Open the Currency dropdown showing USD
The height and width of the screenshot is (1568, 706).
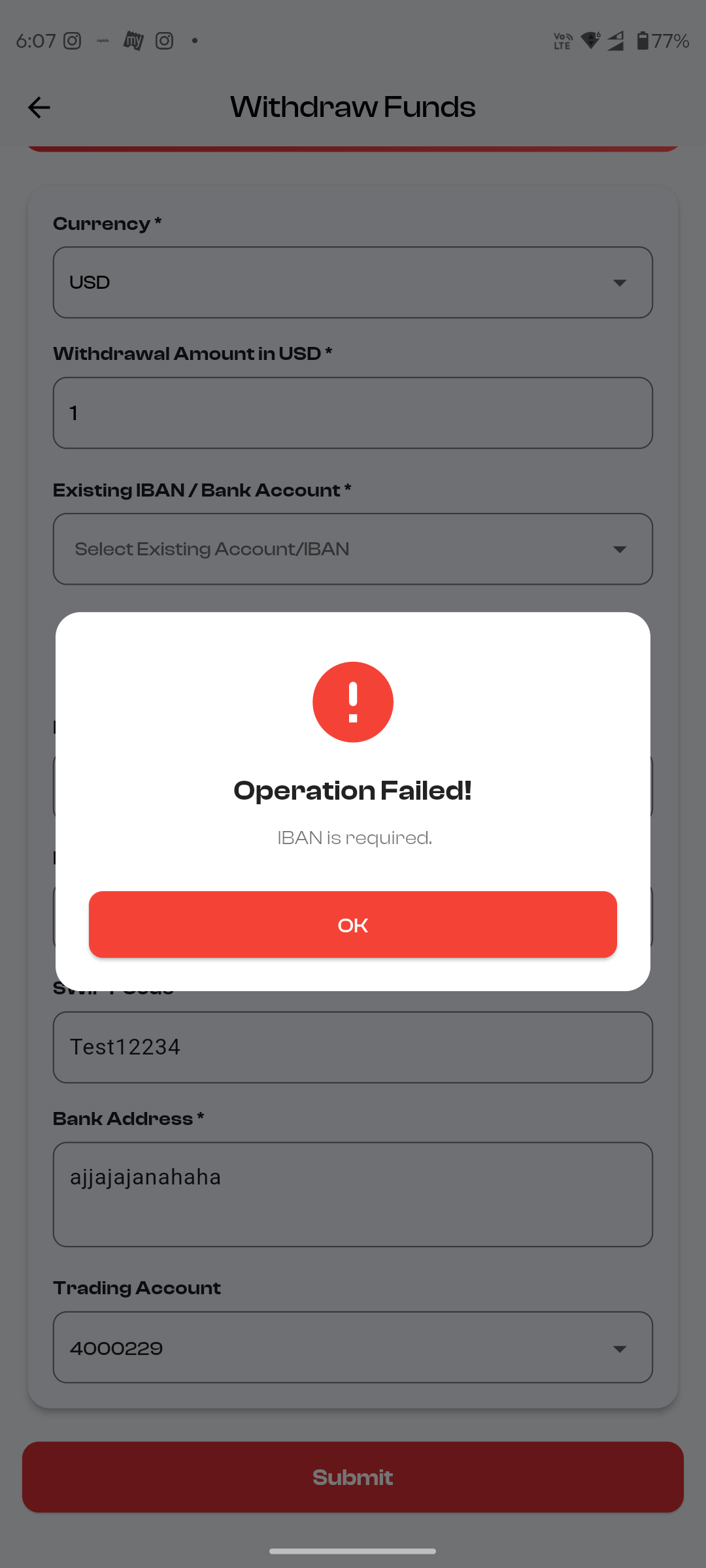pos(353,282)
